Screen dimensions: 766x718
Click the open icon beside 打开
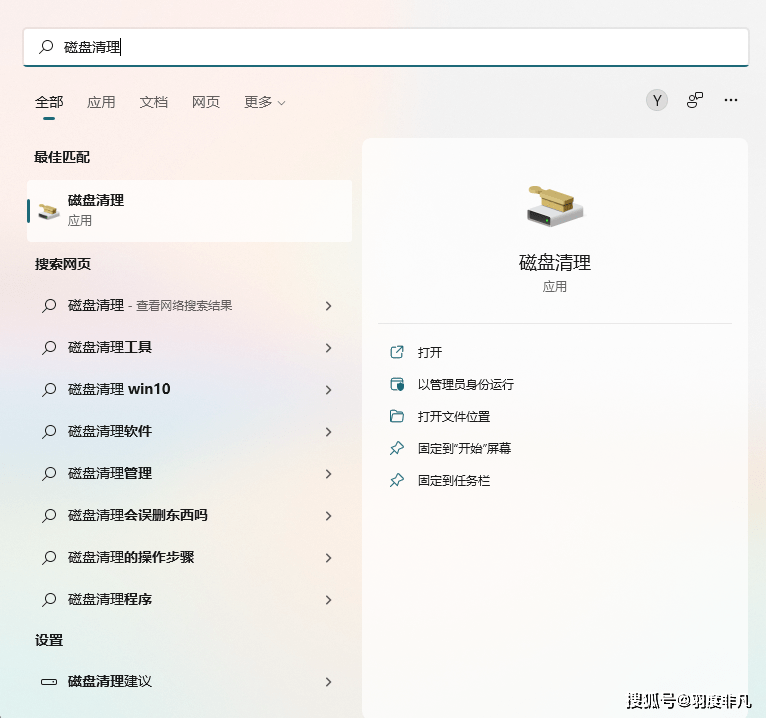pyautogui.click(x=397, y=352)
